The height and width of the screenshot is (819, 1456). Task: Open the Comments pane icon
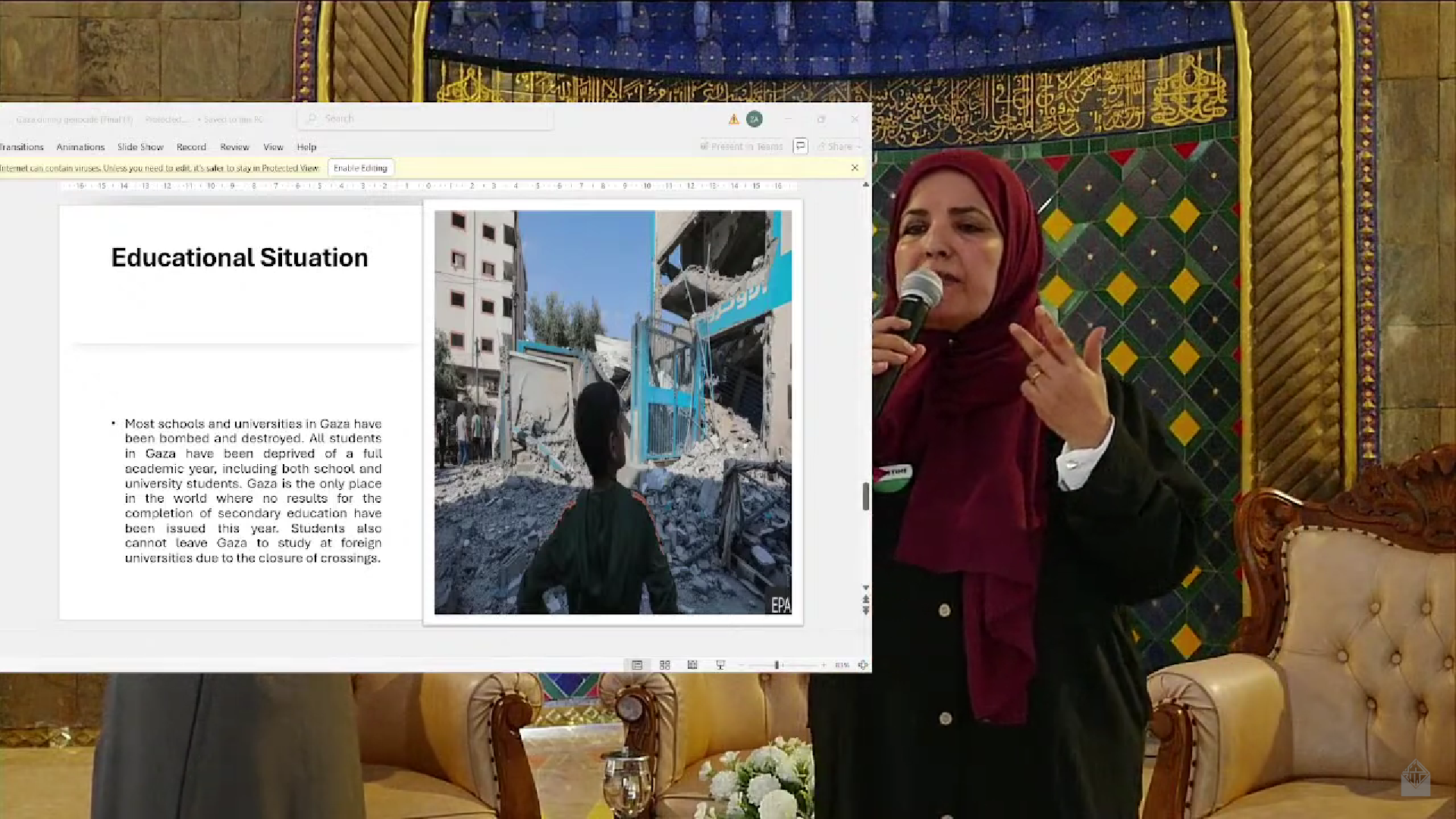pyautogui.click(x=800, y=146)
